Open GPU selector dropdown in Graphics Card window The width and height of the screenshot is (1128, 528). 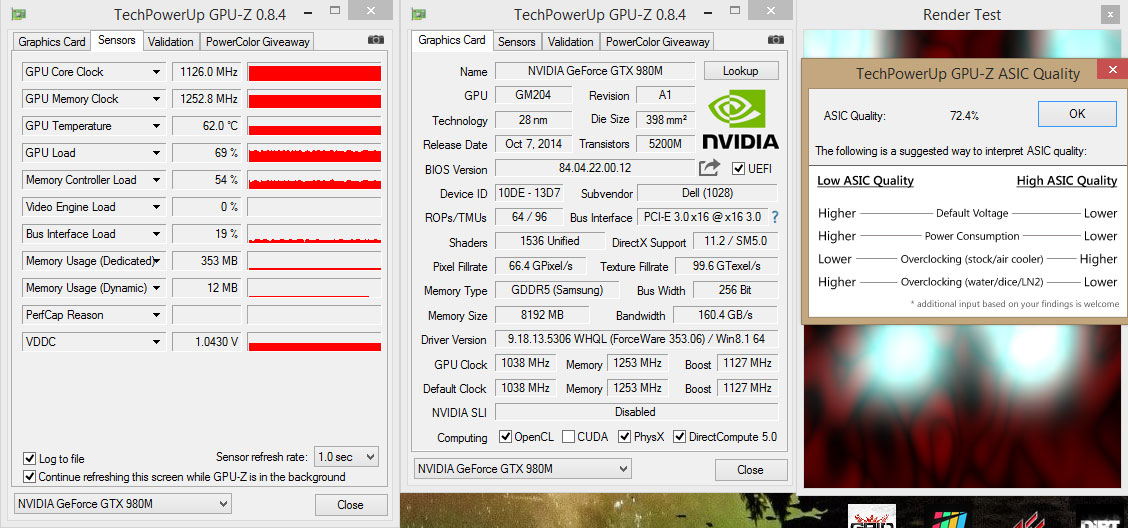[x=522, y=469]
